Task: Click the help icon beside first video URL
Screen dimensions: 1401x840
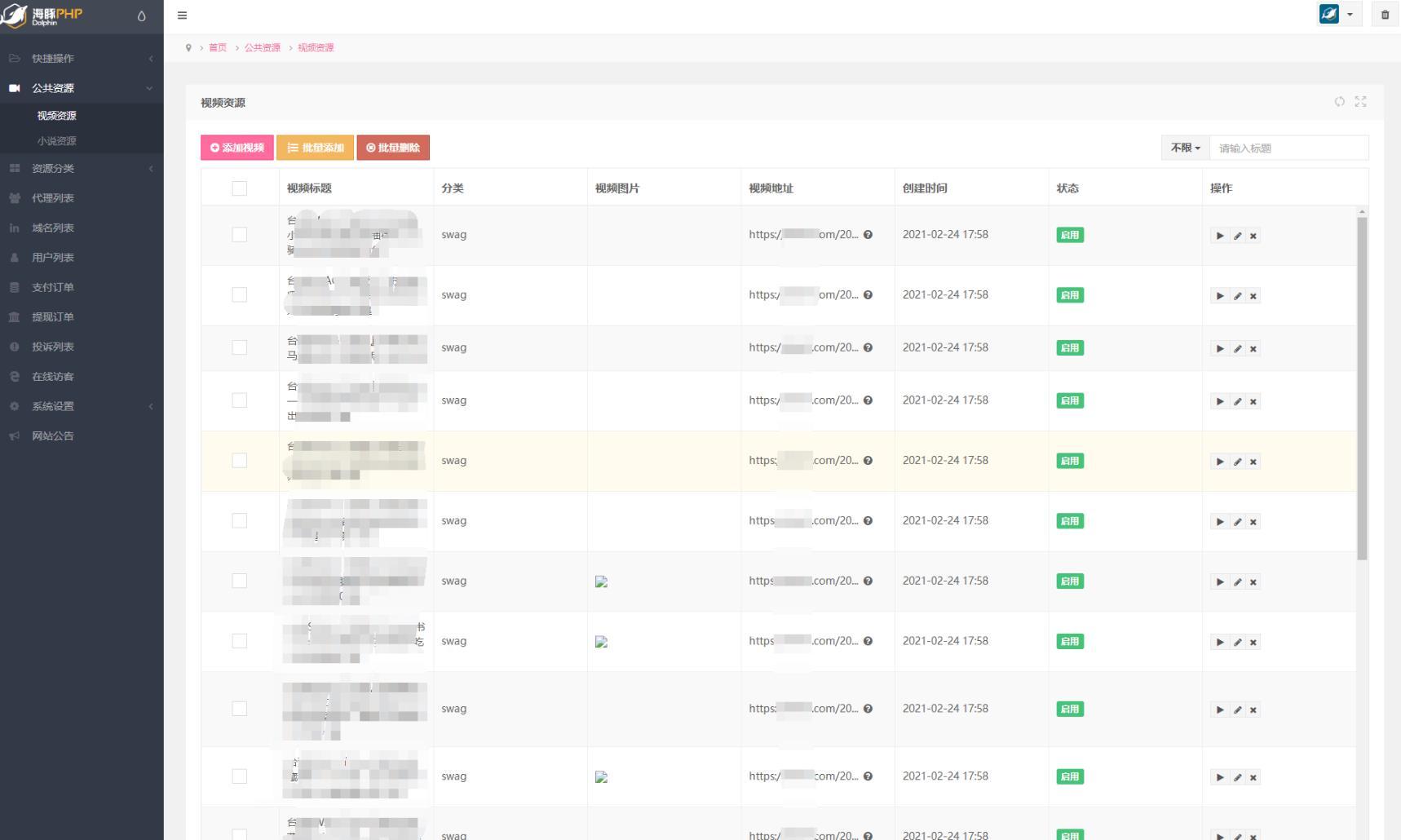Action: [868, 235]
